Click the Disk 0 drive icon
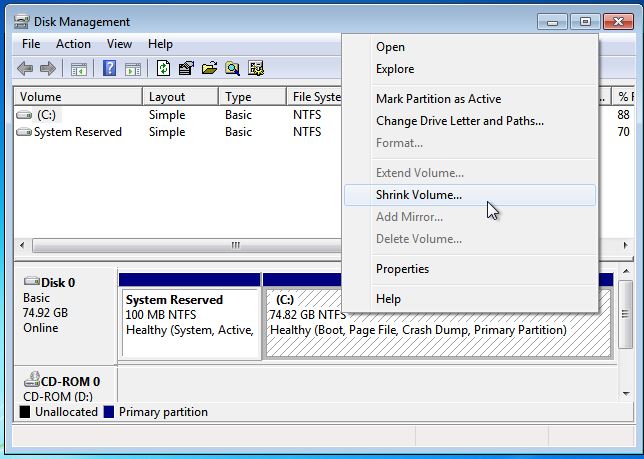Image resolution: width=644 pixels, height=459 pixels. (32, 281)
